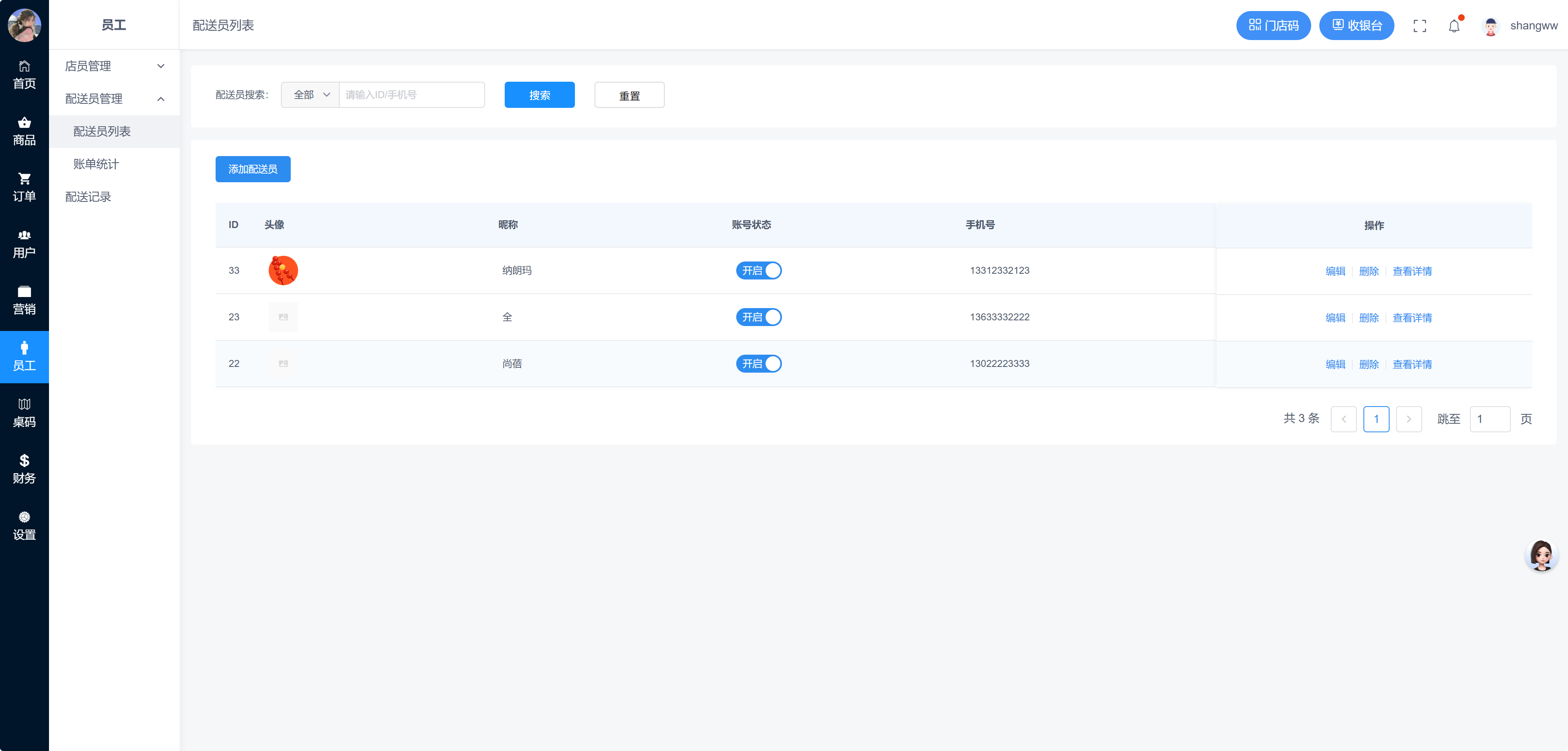Disable account status for 纳朗玛
Image resolution: width=1568 pixels, height=751 pixels.
(758, 270)
